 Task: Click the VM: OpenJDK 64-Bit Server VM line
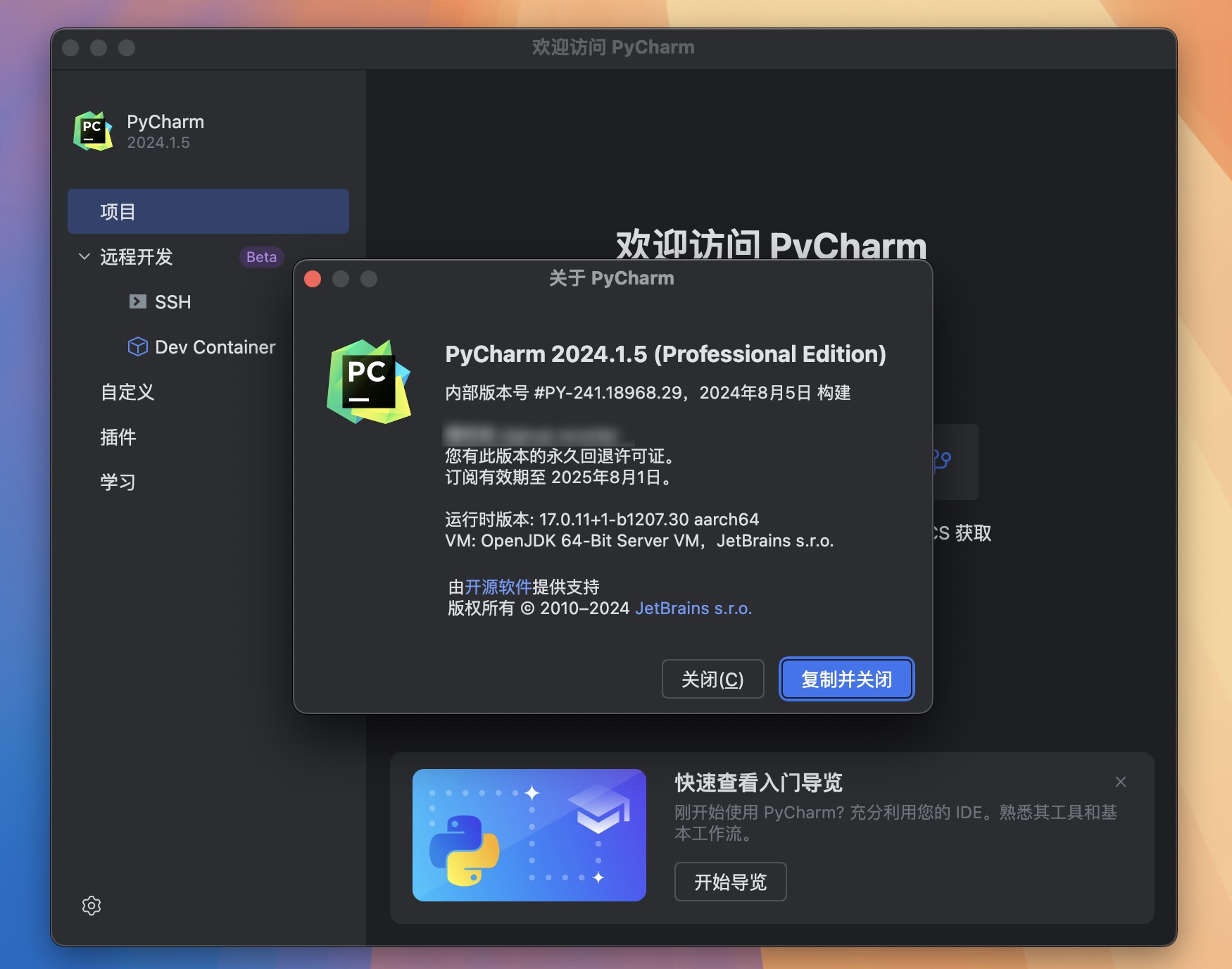click(x=639, y=540)
